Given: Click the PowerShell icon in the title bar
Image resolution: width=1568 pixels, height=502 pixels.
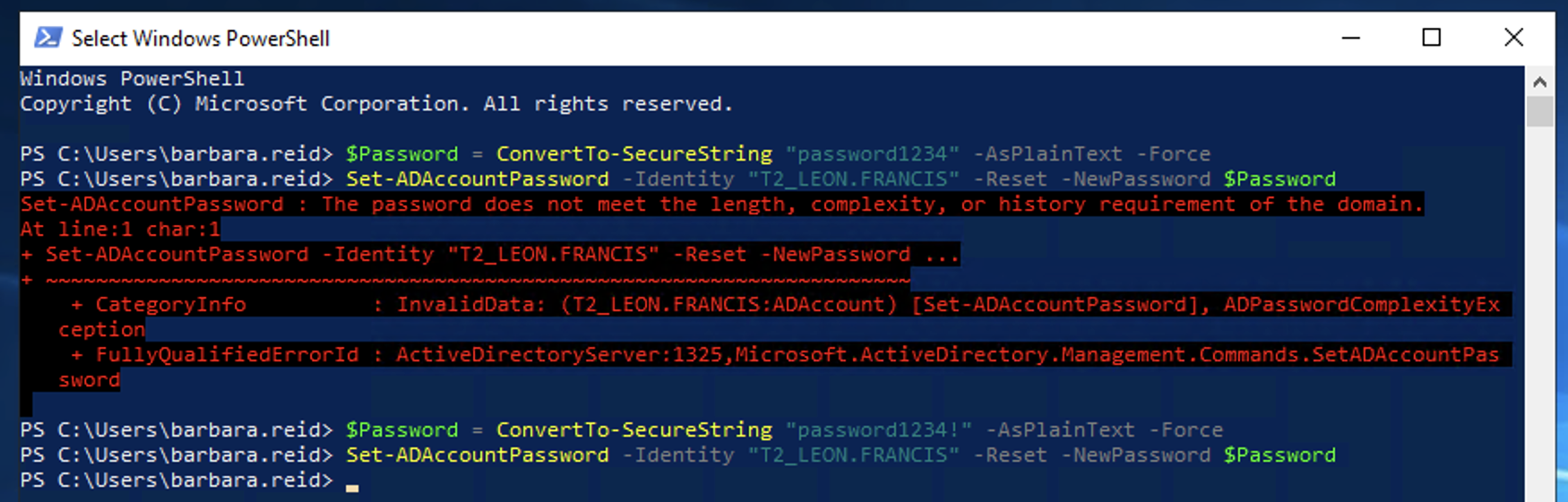Looking at the screenshot, I should (47, 38).
